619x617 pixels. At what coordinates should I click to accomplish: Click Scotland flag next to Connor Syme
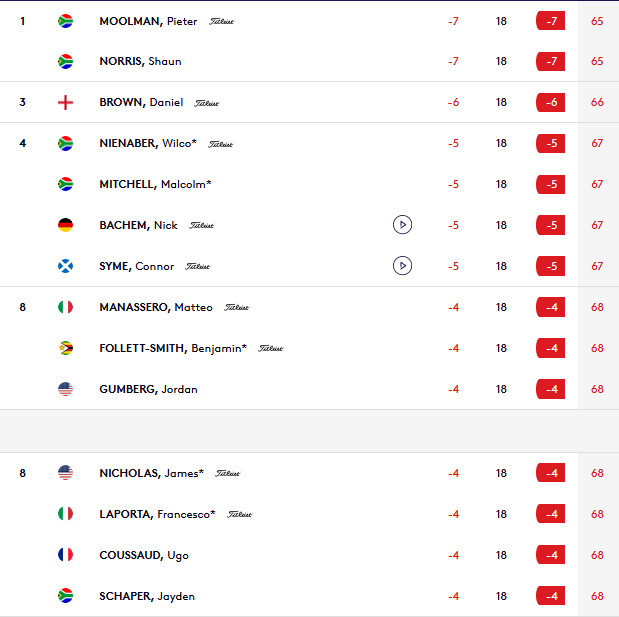click(65, 266)
